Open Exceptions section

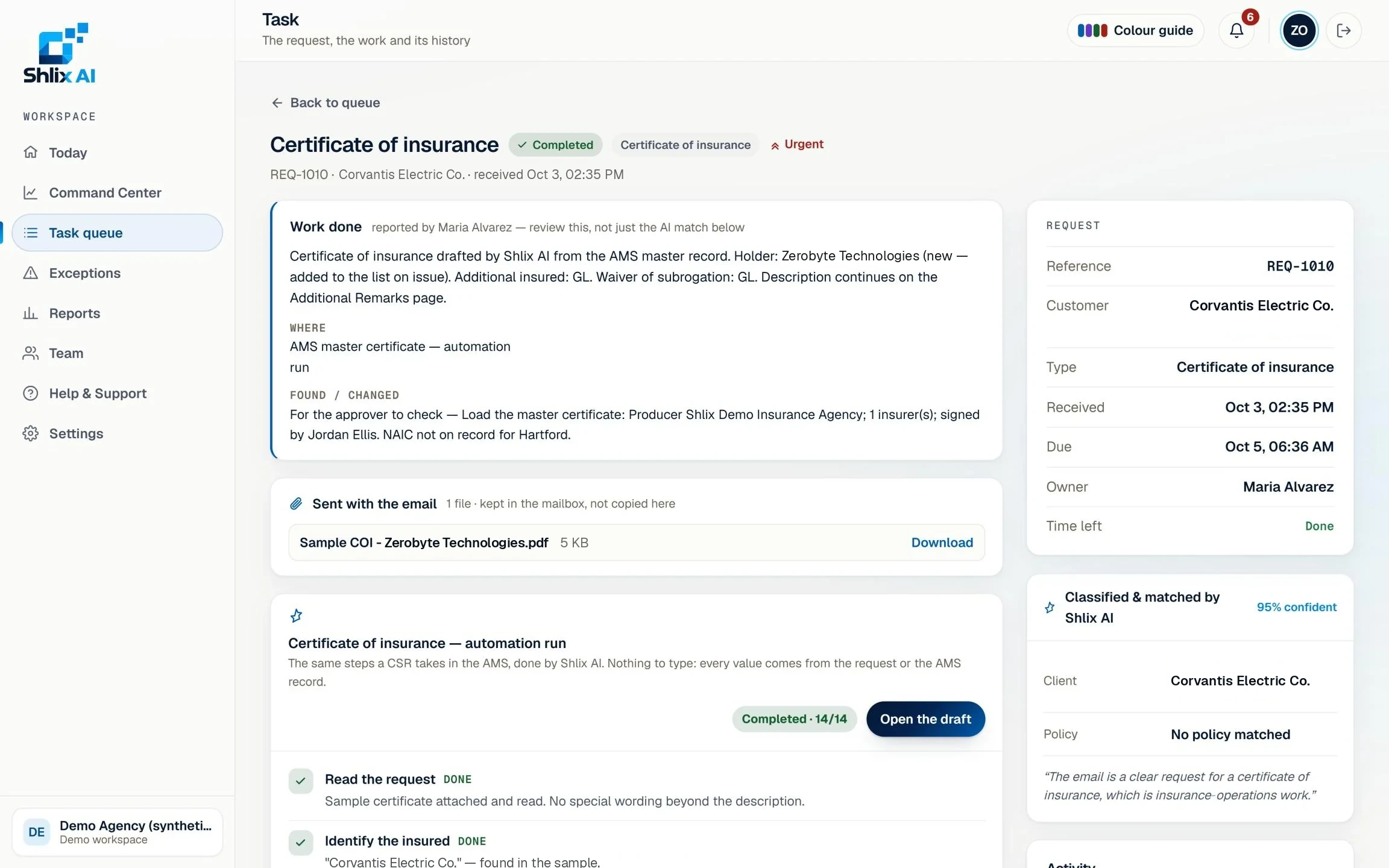[x=117, y=273]
